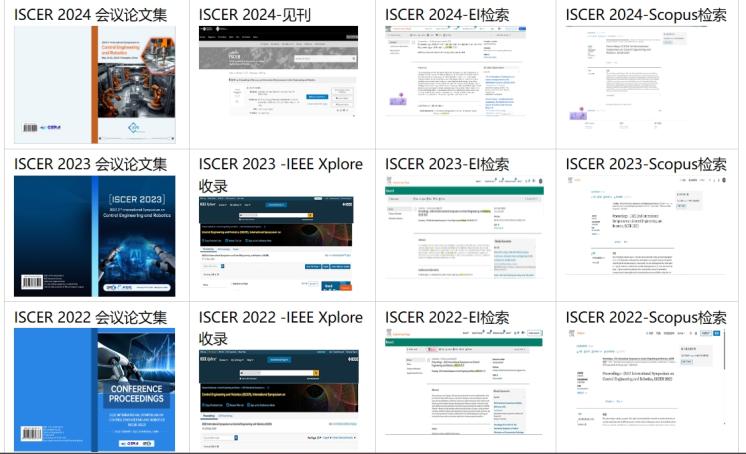Select the 'ISCER 2022-EI检索' heading text

coord(447,317)
